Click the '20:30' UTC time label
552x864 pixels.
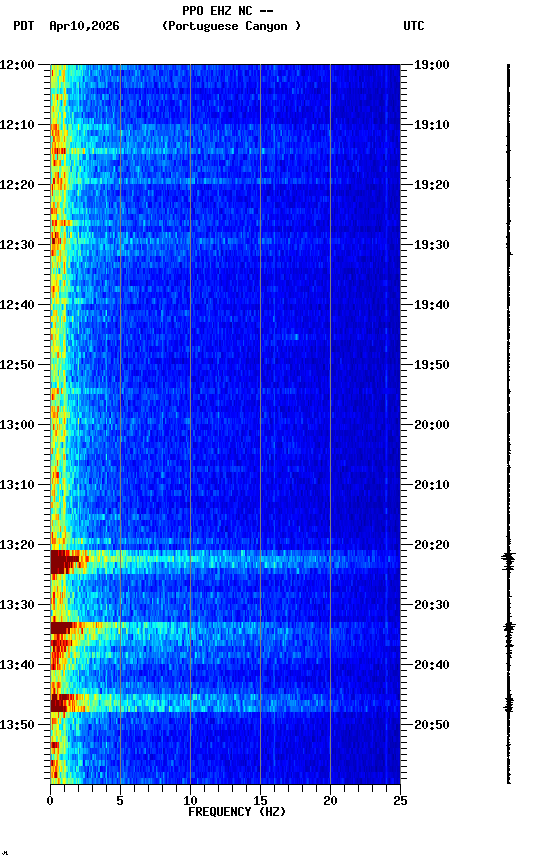(x=432, y=605)
